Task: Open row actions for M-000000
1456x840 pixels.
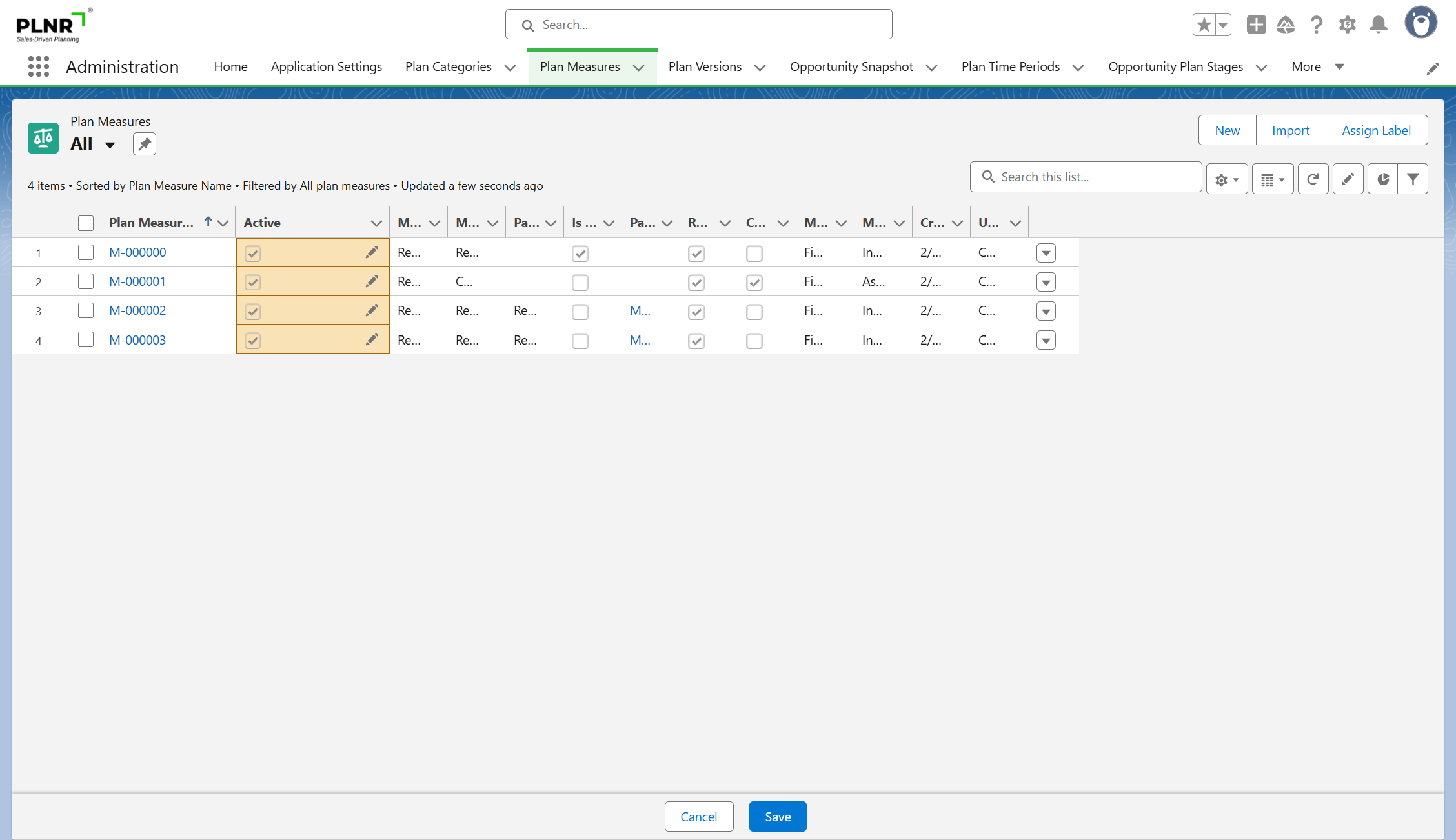Action: 1046,253
